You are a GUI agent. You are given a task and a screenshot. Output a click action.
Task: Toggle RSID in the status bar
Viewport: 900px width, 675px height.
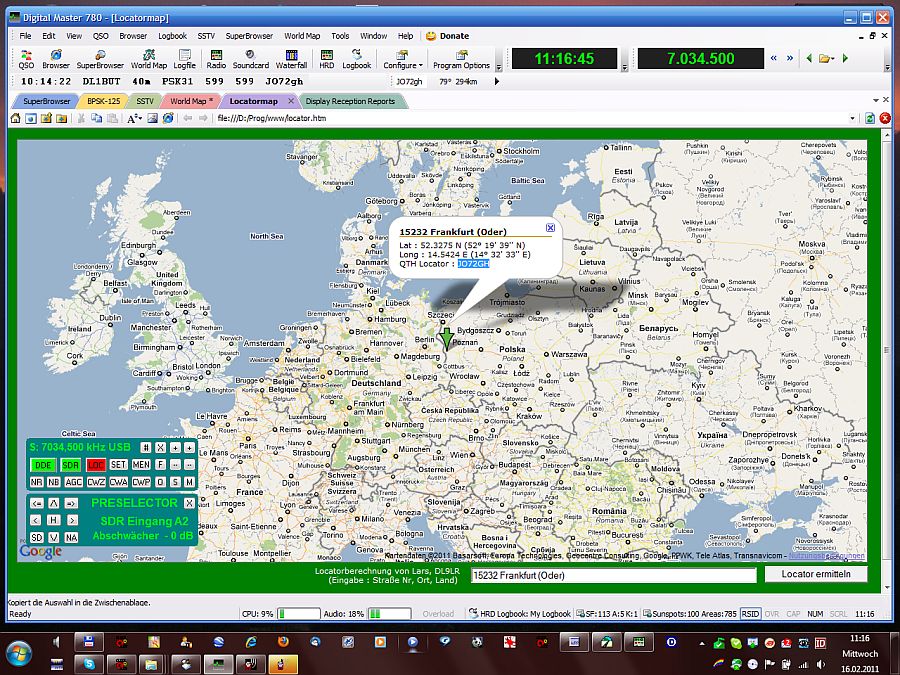[749, 614]
